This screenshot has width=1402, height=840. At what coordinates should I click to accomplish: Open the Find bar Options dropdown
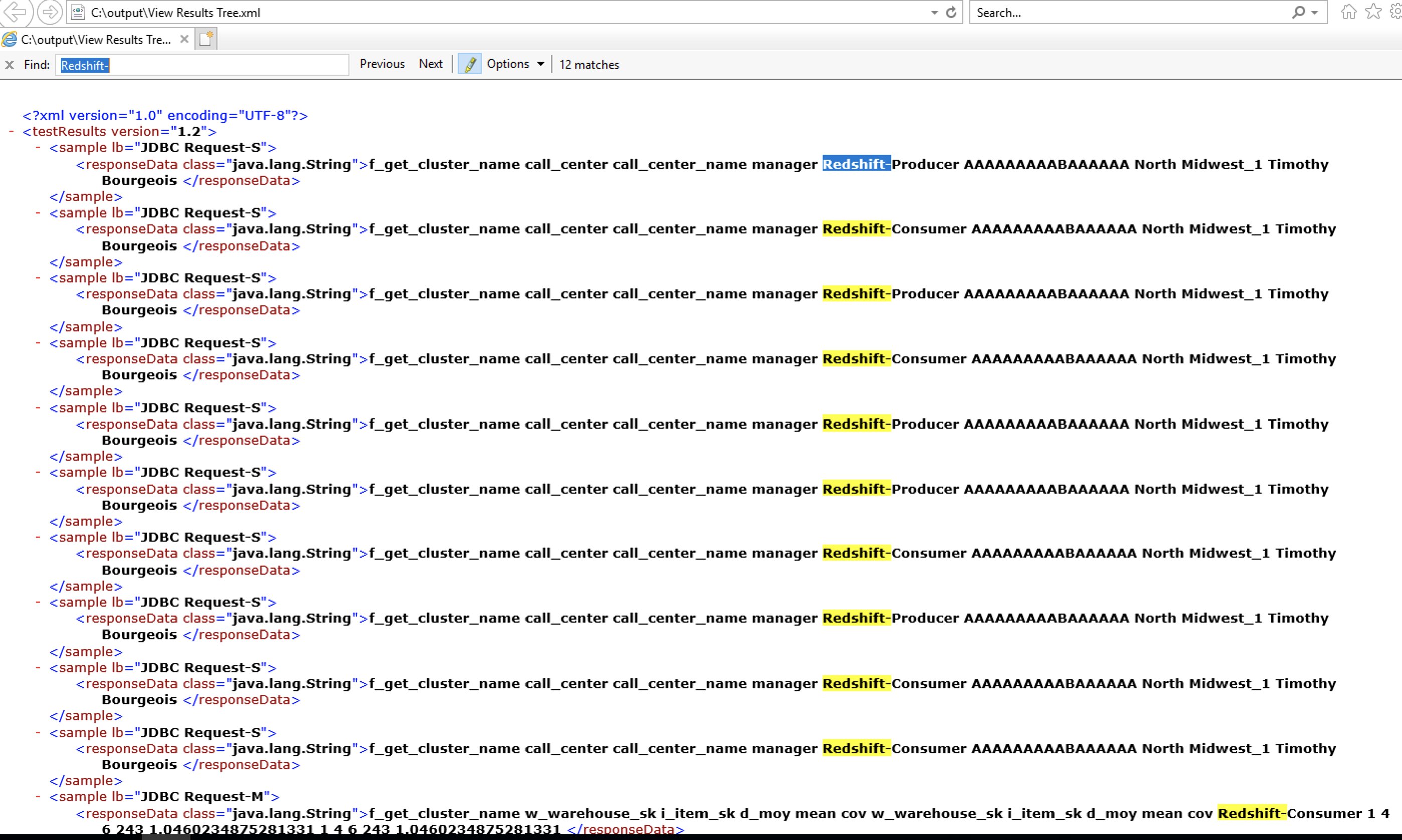pyautogui.click(x=515, y=64)
